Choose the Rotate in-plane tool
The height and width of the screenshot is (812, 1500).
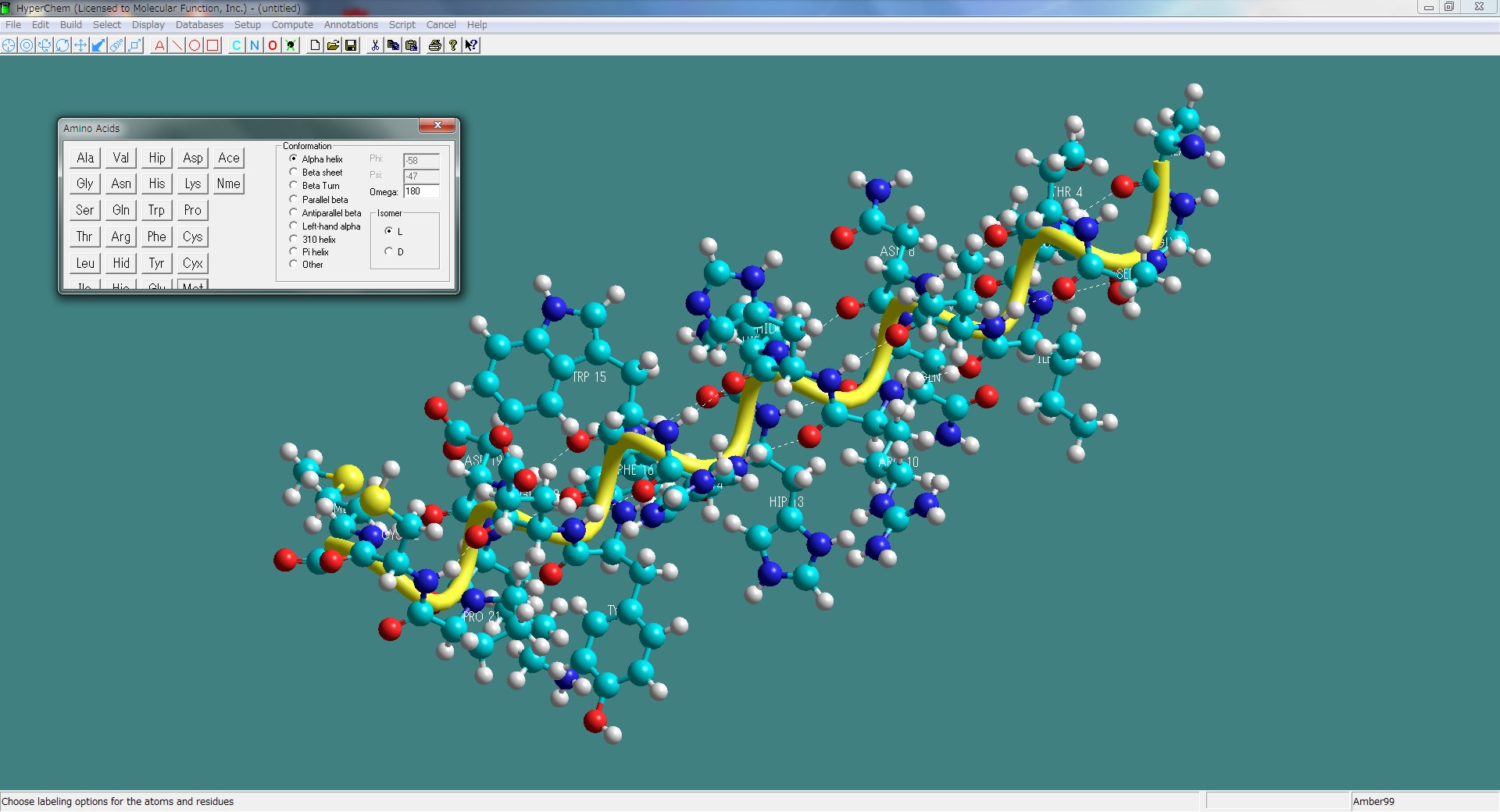tap(62, 45)
